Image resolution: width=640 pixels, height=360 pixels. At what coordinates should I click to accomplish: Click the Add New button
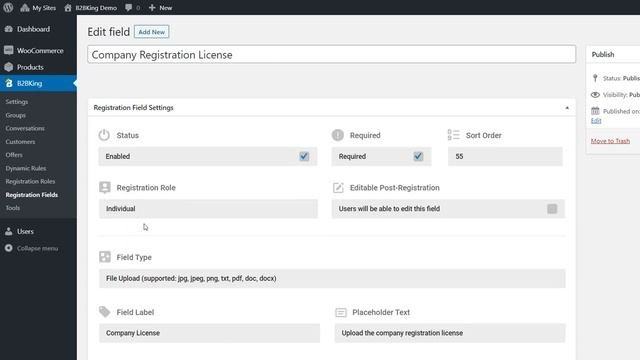151,32
